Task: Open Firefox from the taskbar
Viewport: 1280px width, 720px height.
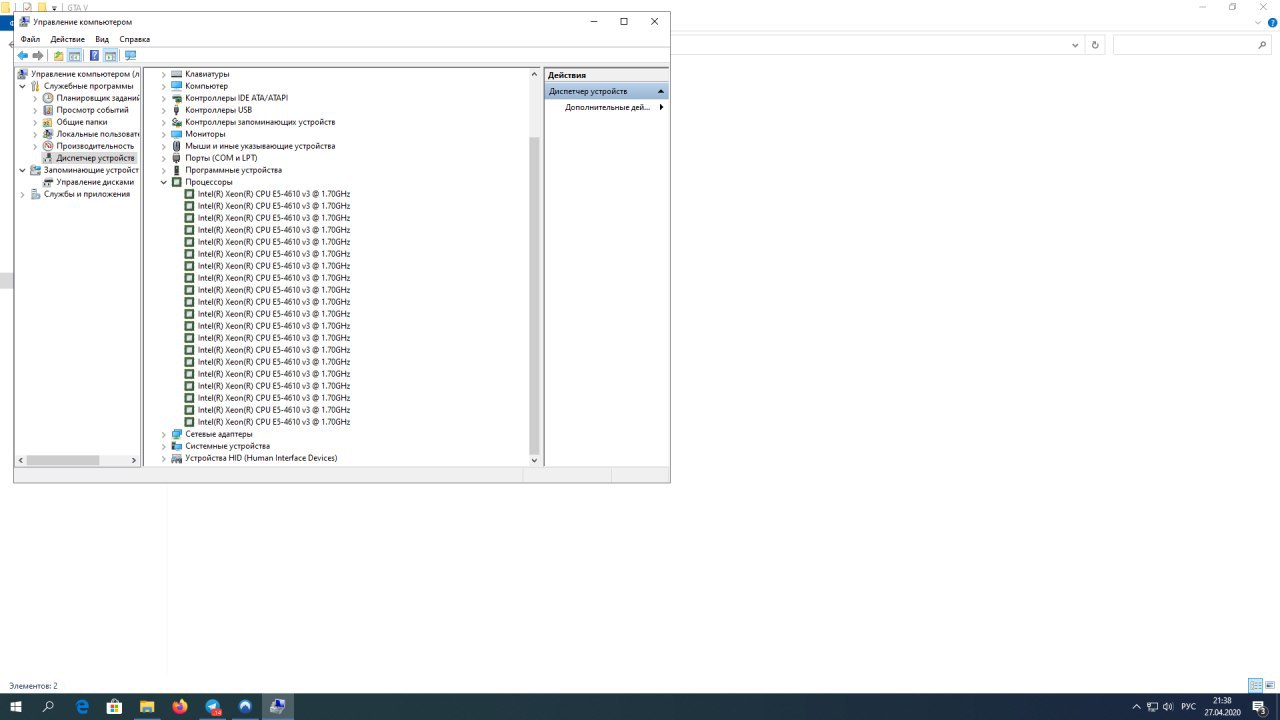Action: click(x=180, y=706)
